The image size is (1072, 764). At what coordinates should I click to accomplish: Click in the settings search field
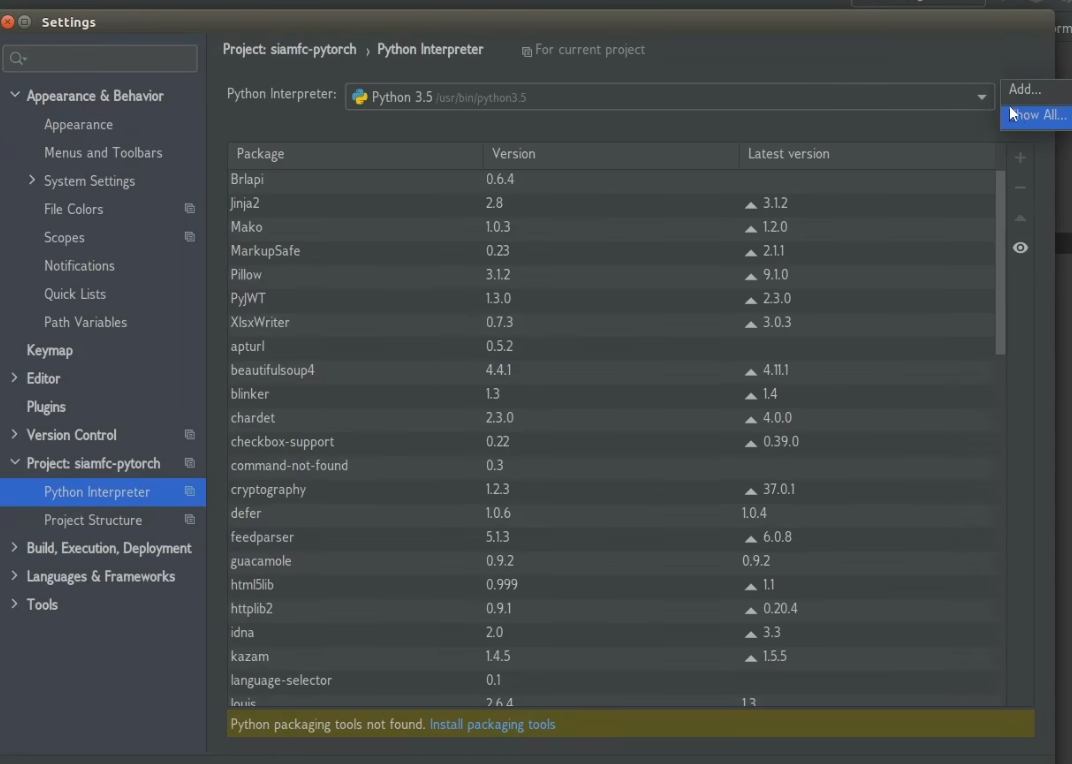click(100, 59)
